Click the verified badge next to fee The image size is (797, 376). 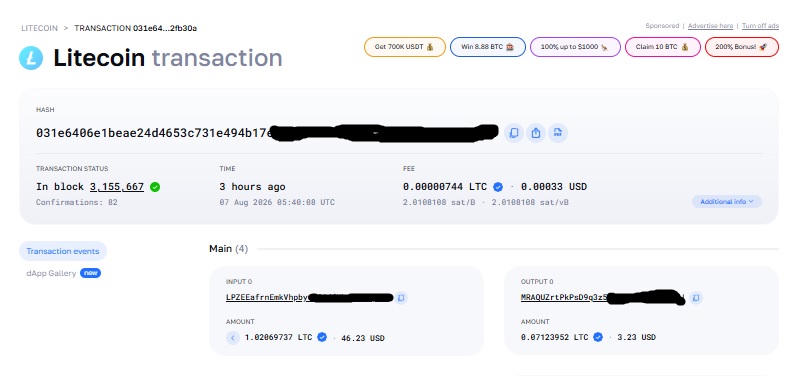pos(498,187)
